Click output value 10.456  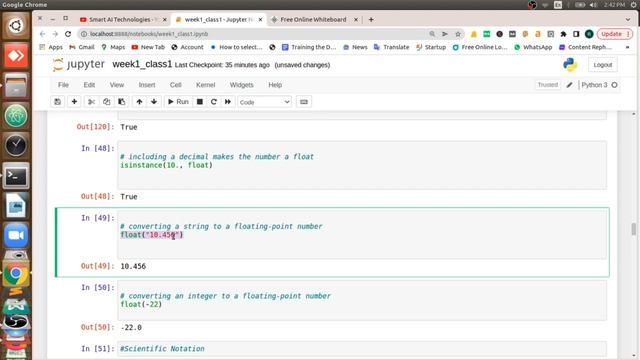(x=133, y=266)
